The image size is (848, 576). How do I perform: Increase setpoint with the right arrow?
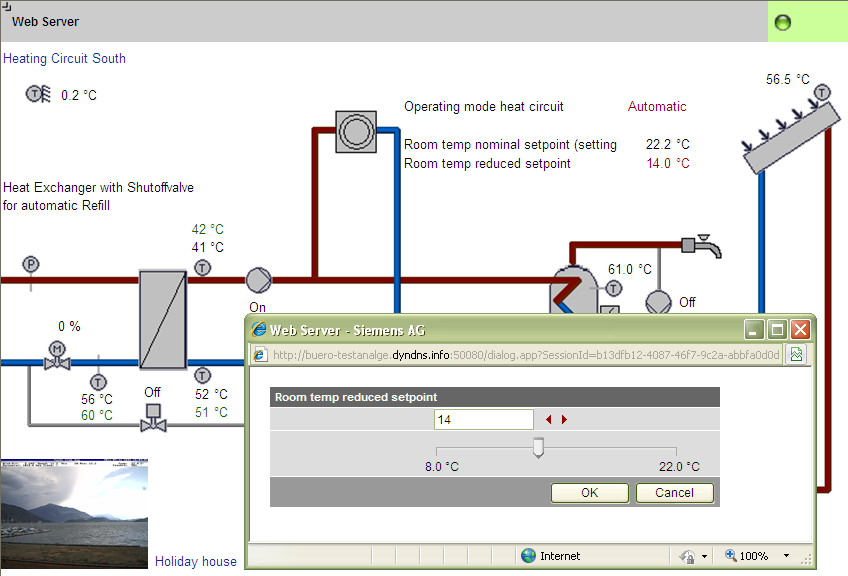click(564, 420)
